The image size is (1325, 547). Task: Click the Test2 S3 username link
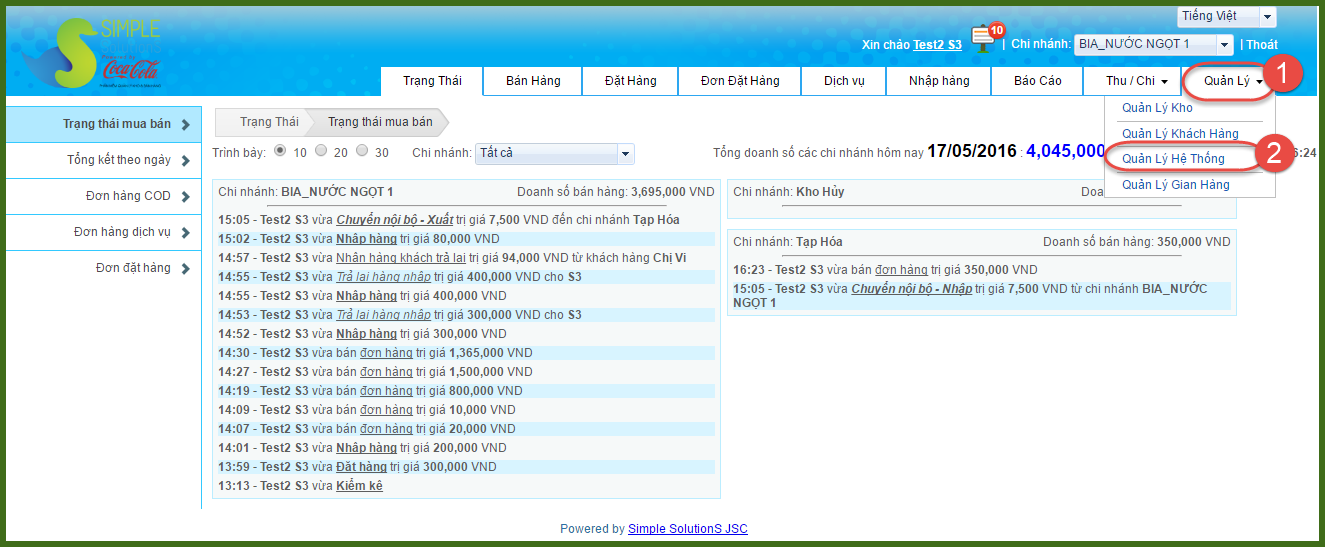pos(937,45)
